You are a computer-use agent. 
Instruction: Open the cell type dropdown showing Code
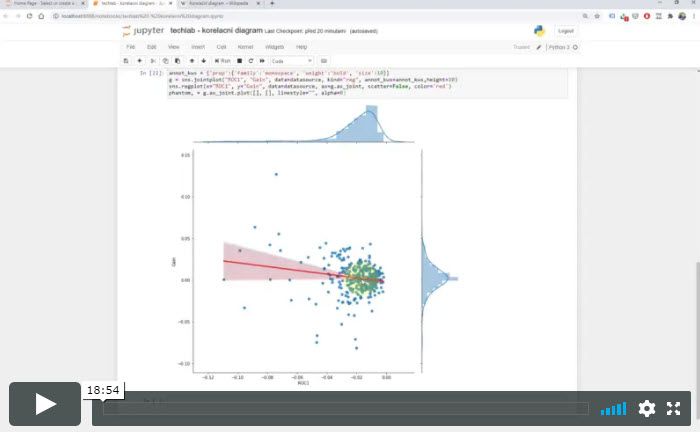coord(292,61)
